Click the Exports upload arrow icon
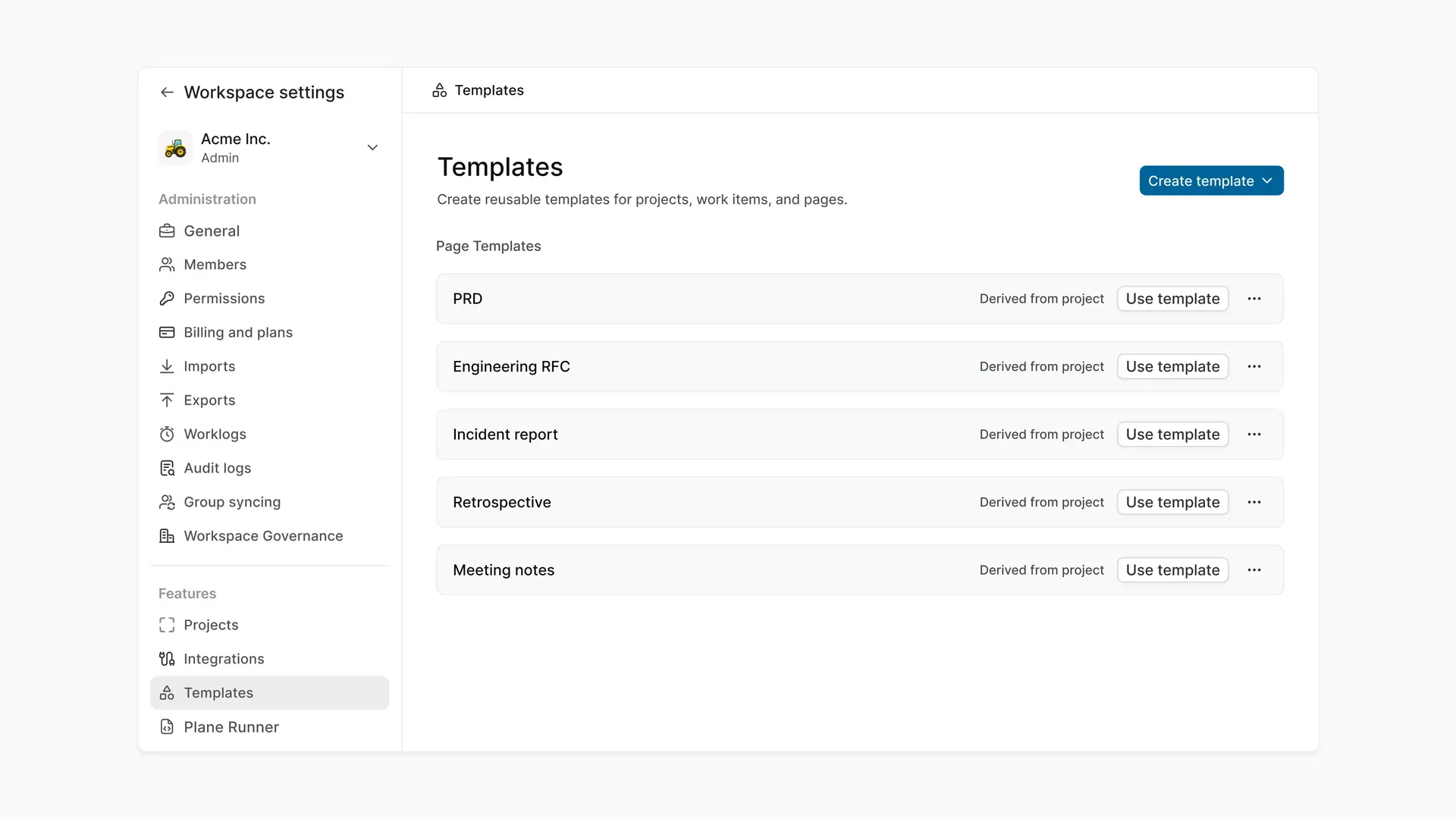The image size is (1456, 819). [167, 400]
